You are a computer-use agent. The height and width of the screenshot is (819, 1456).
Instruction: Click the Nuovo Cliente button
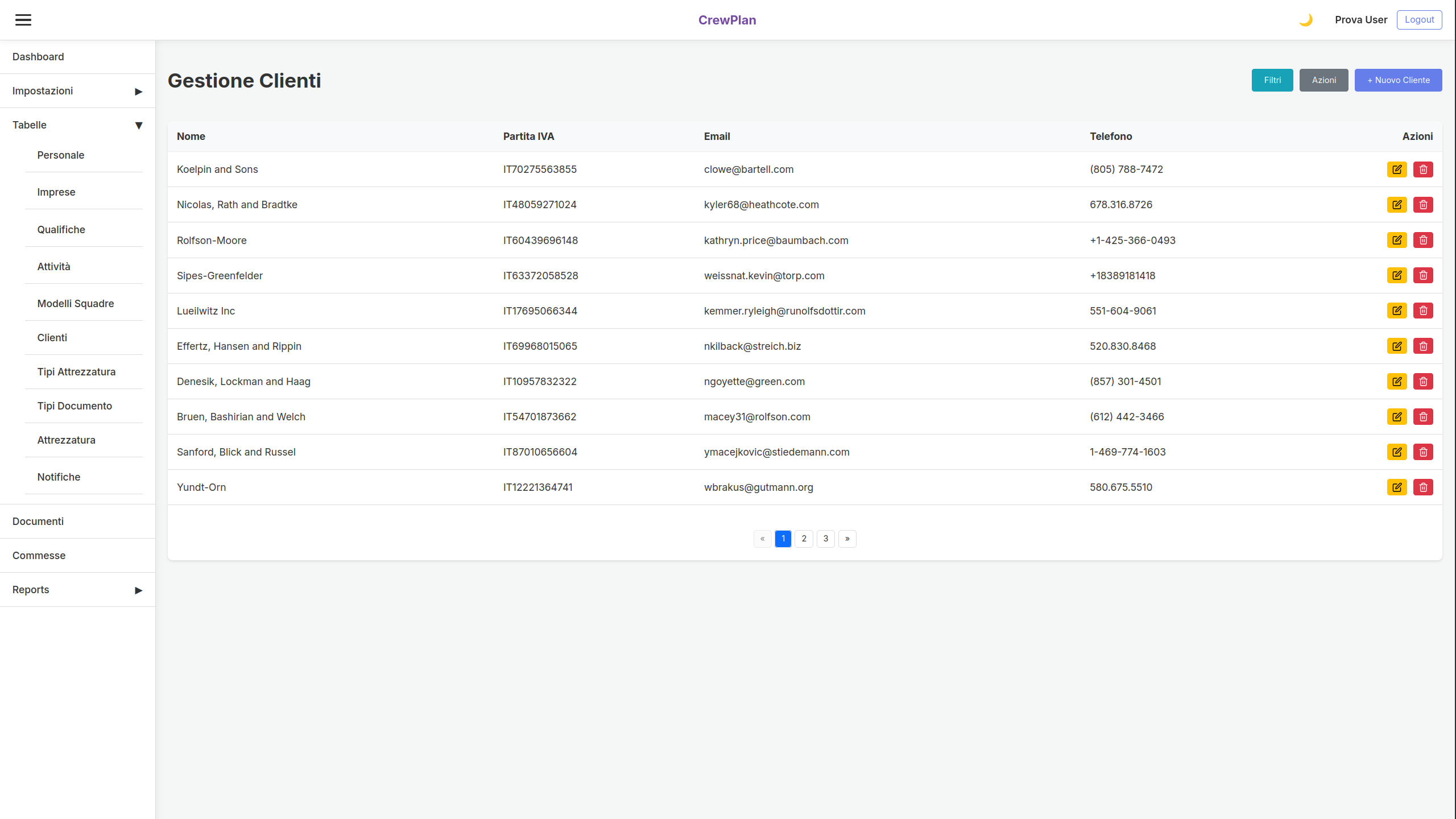(x=1398, y=80)
